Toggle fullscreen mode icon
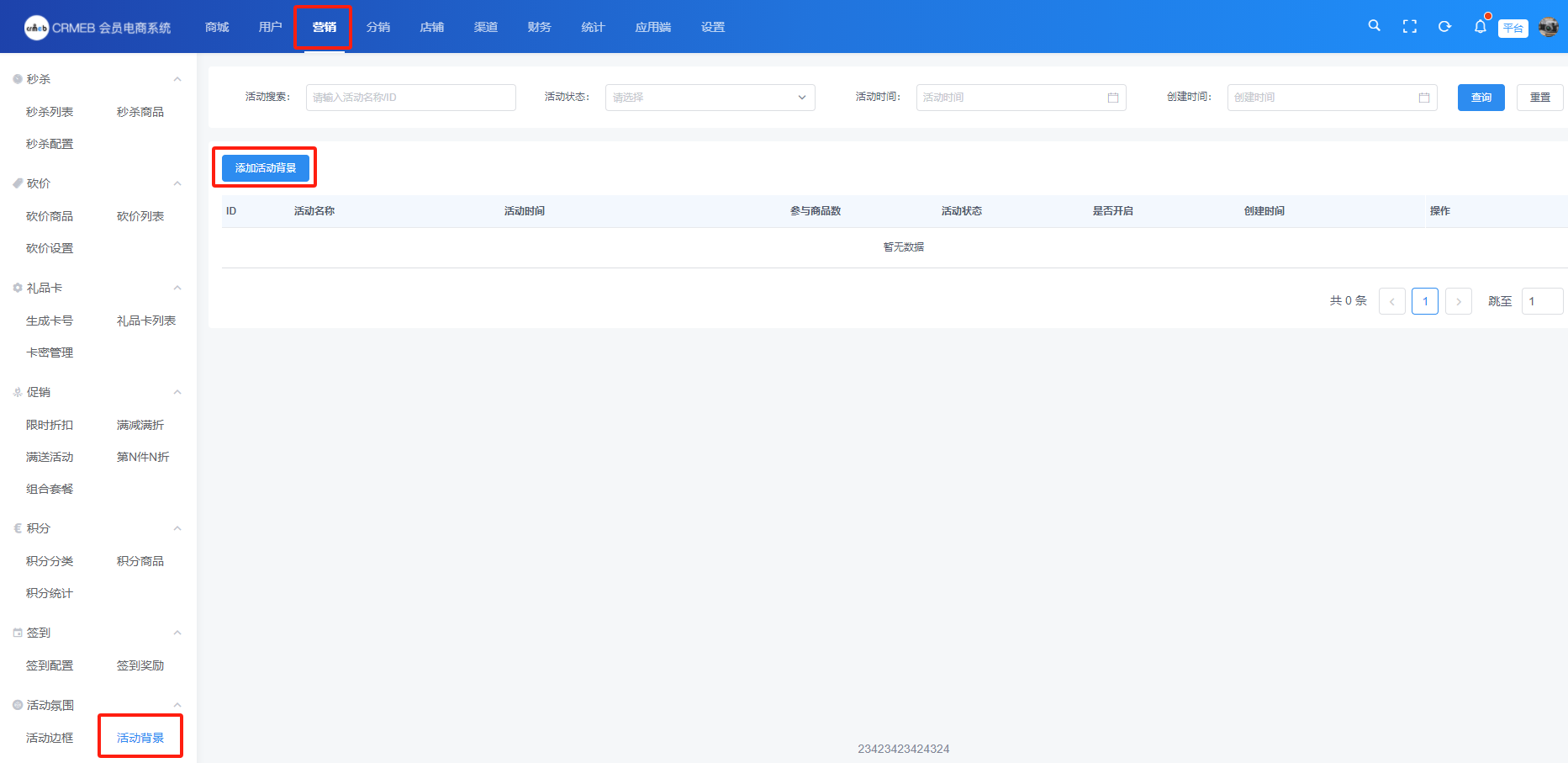The width and height of the screenshot is (1568, 763). [x=1409, y=27]
